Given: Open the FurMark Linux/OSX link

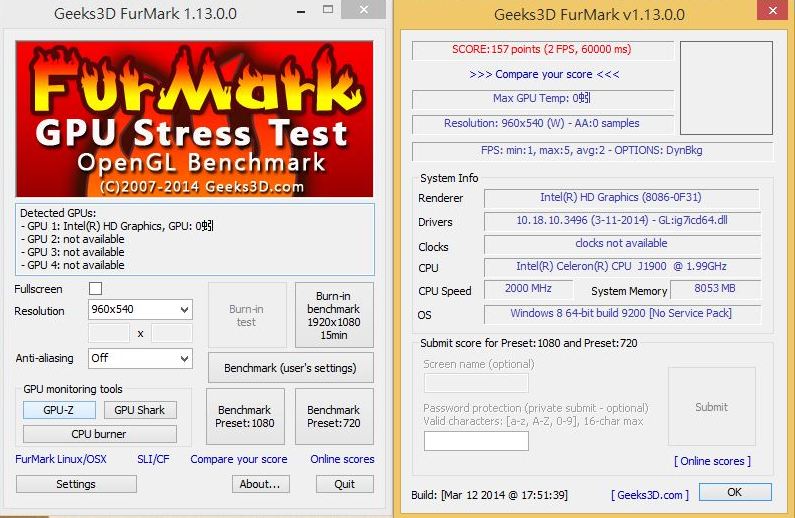Looking at the screenshot, I should pyautogui.click(x=61, y=459).
